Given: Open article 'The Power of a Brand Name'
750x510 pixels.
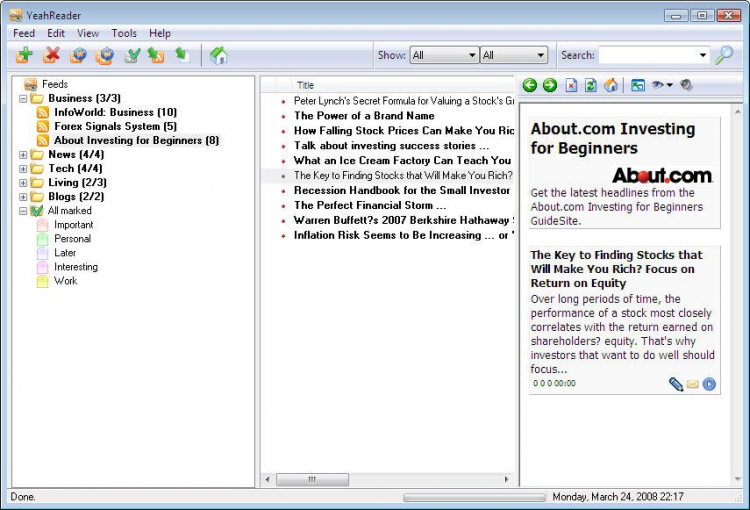Looking at the screenshot, I should point(364,116).
